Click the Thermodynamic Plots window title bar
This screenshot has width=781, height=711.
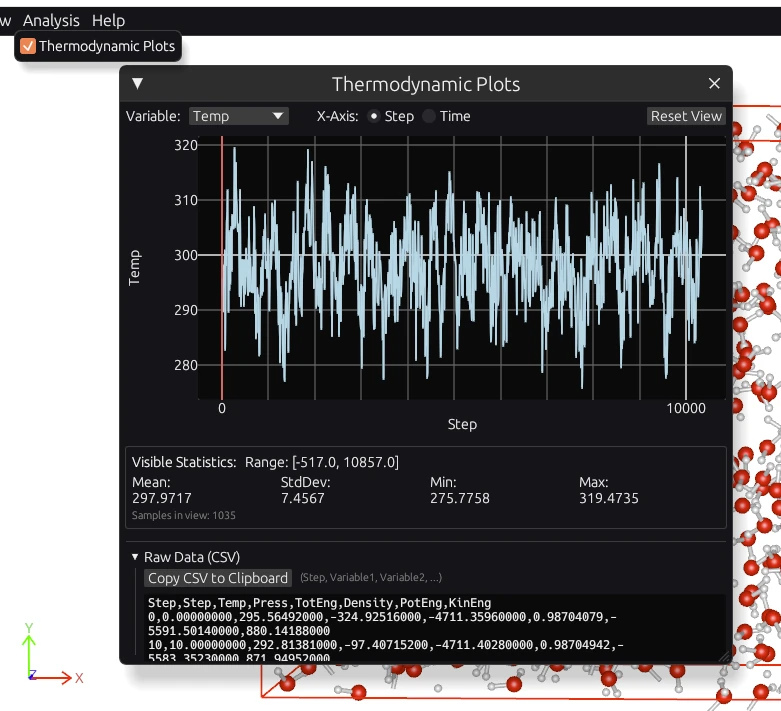coord(426,84)
